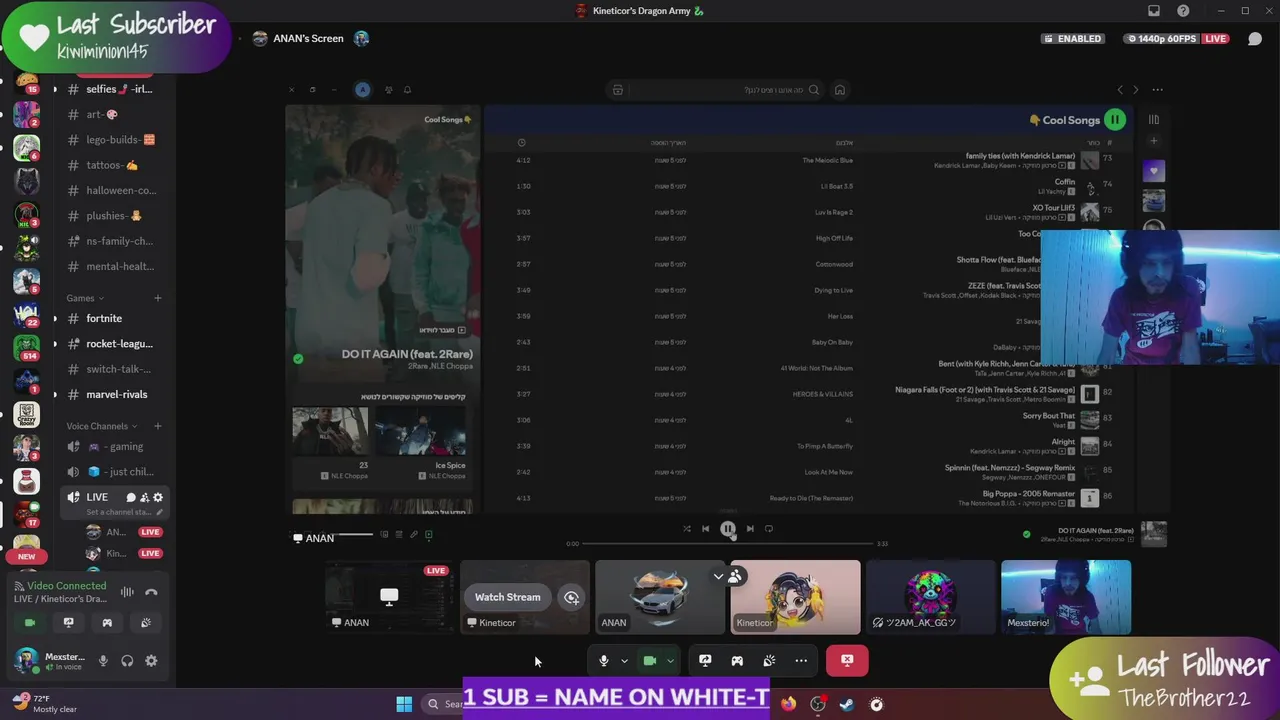Open the chat thread icon at top right
The width and height of the screenshot is (1280, 720).
pyautogui.click(x=1254, y=39)
